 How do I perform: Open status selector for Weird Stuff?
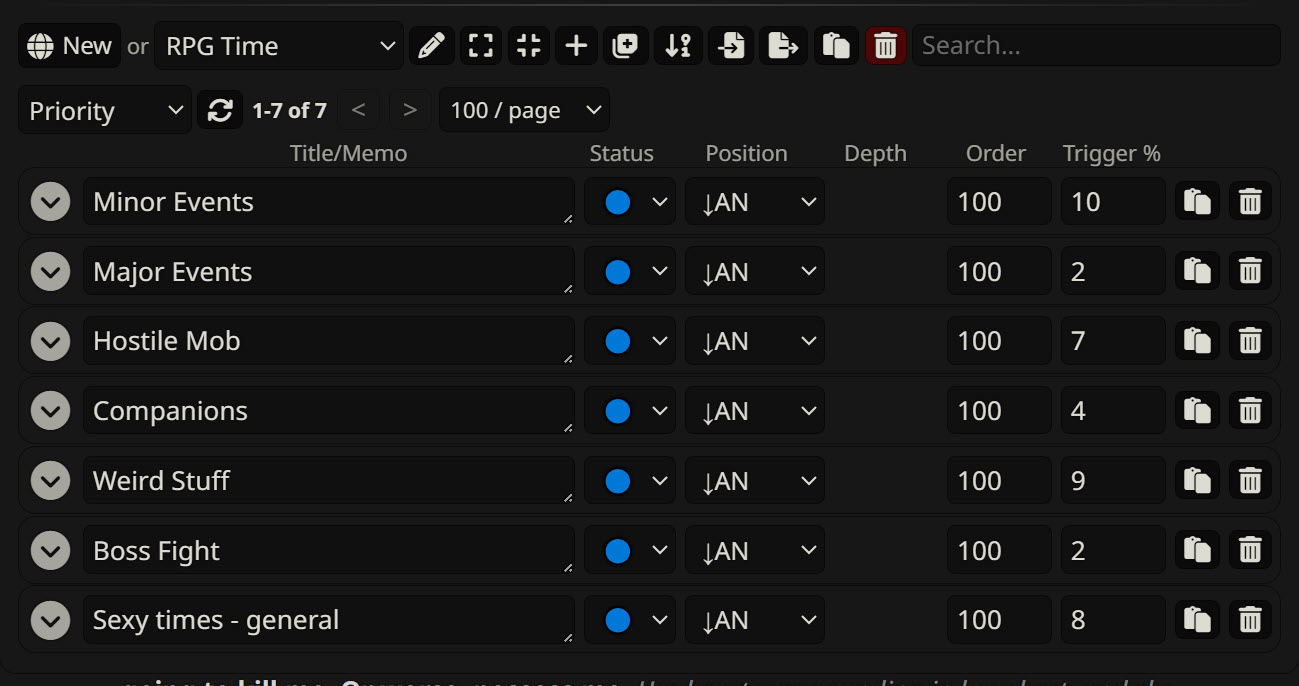click(x=630, y=481)
